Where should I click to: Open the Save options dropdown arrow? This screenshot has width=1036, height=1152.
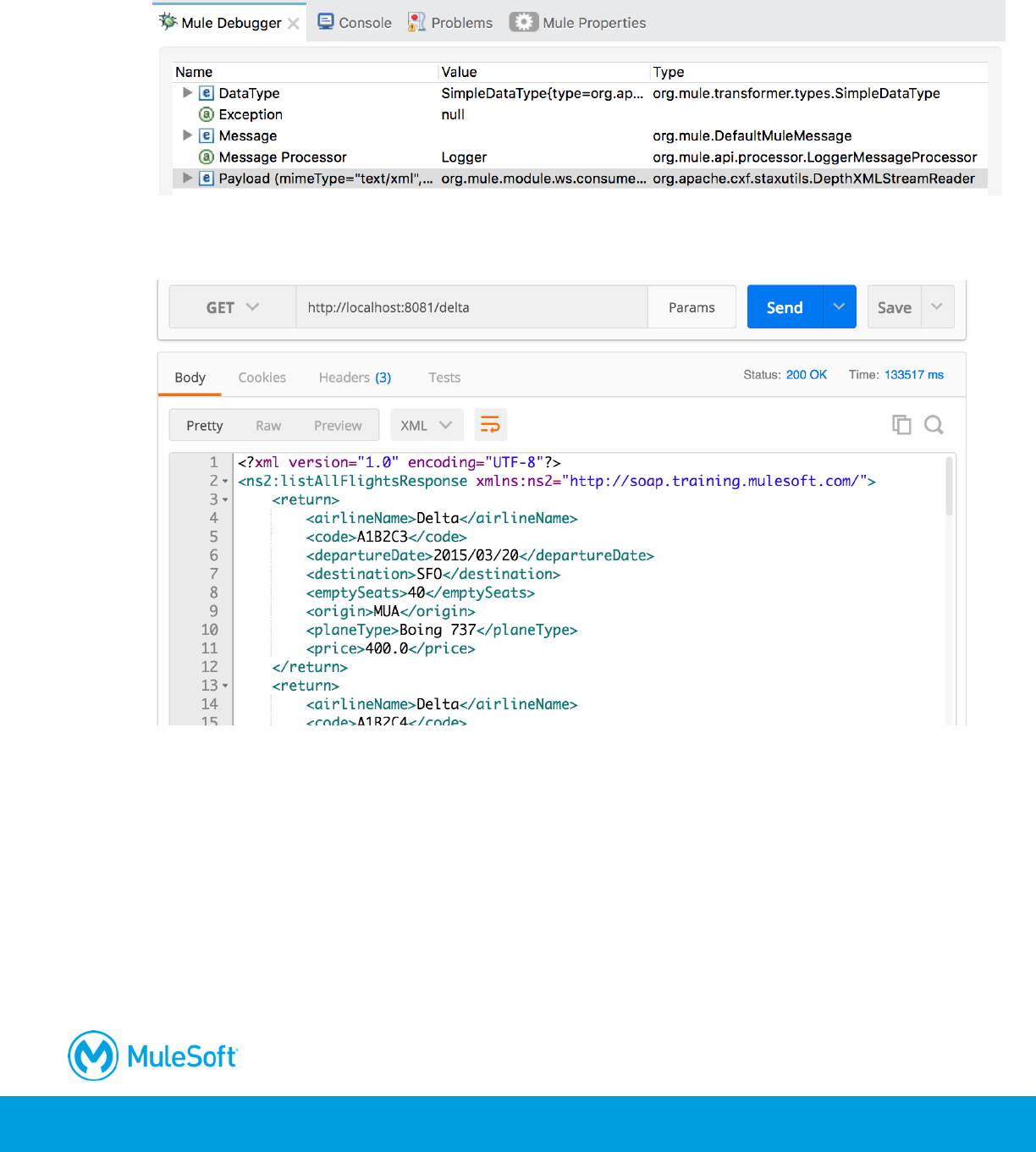coord(937,306)
